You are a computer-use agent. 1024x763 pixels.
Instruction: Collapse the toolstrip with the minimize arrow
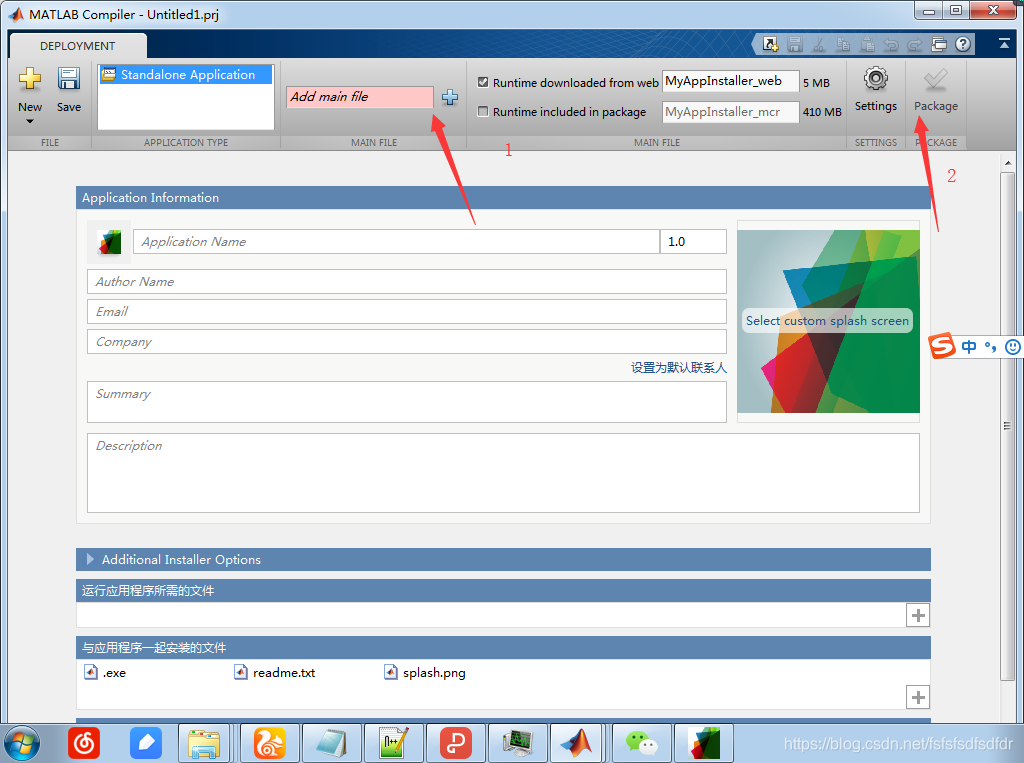pyautogui.click(x=1004, y=43)
